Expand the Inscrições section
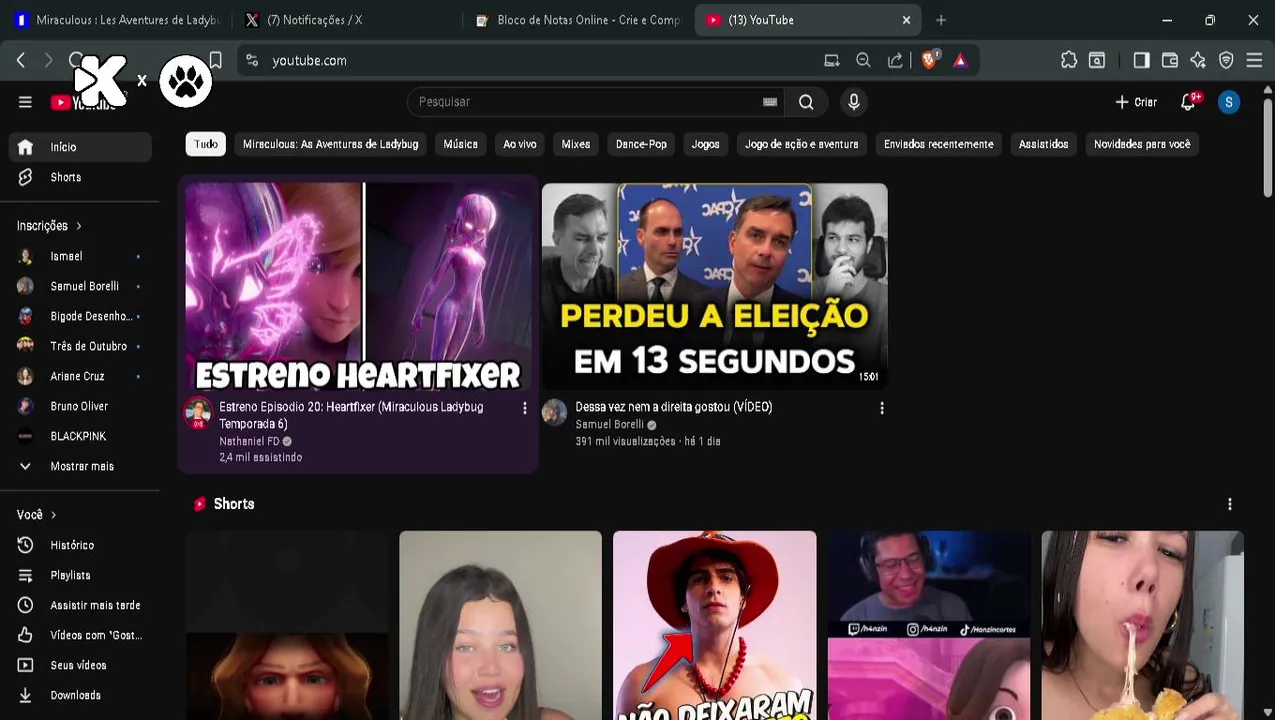 pyautogui.click(x=49, y=226)
